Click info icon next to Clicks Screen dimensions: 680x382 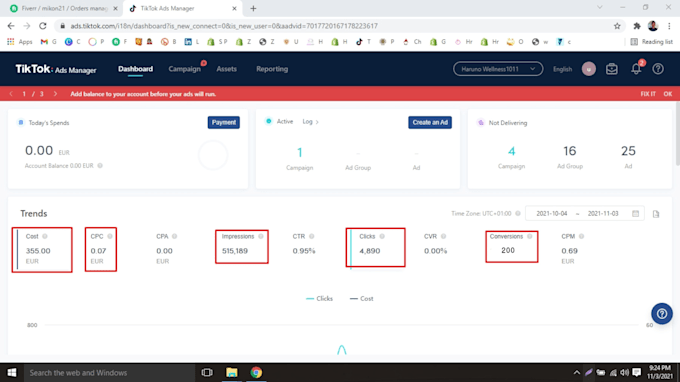tap(382, 236)
